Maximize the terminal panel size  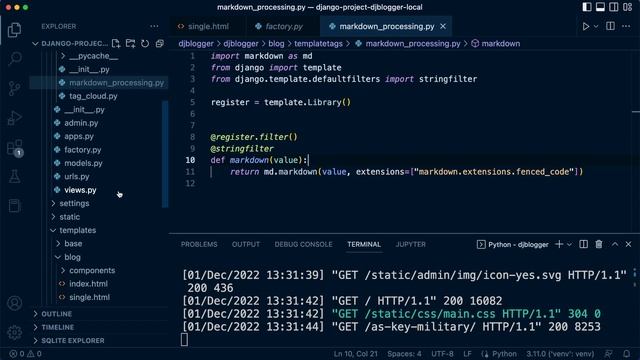[x=615, y=244]
